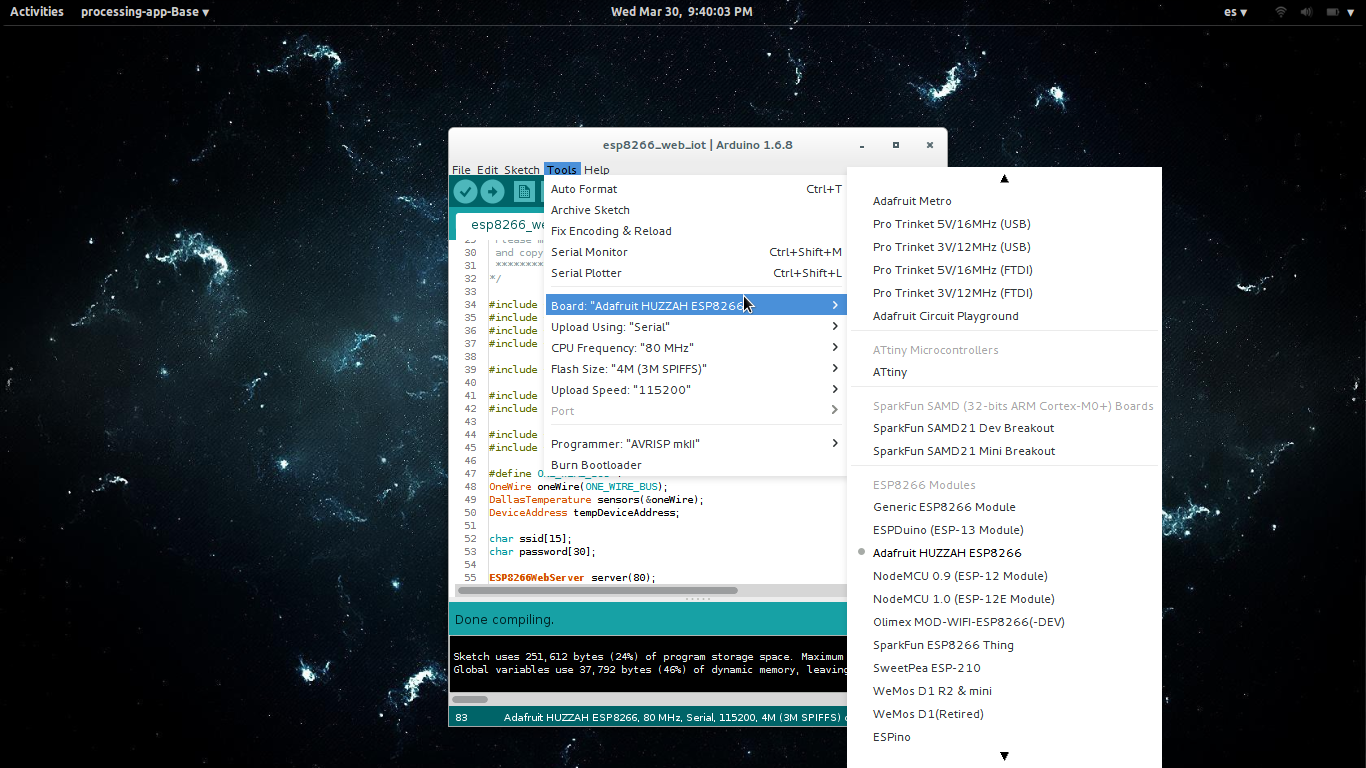Viewport: 1366px width, 768px height.
Task: Open the Wi-Fi status icon in top bar
Action: click(1281, 12)
